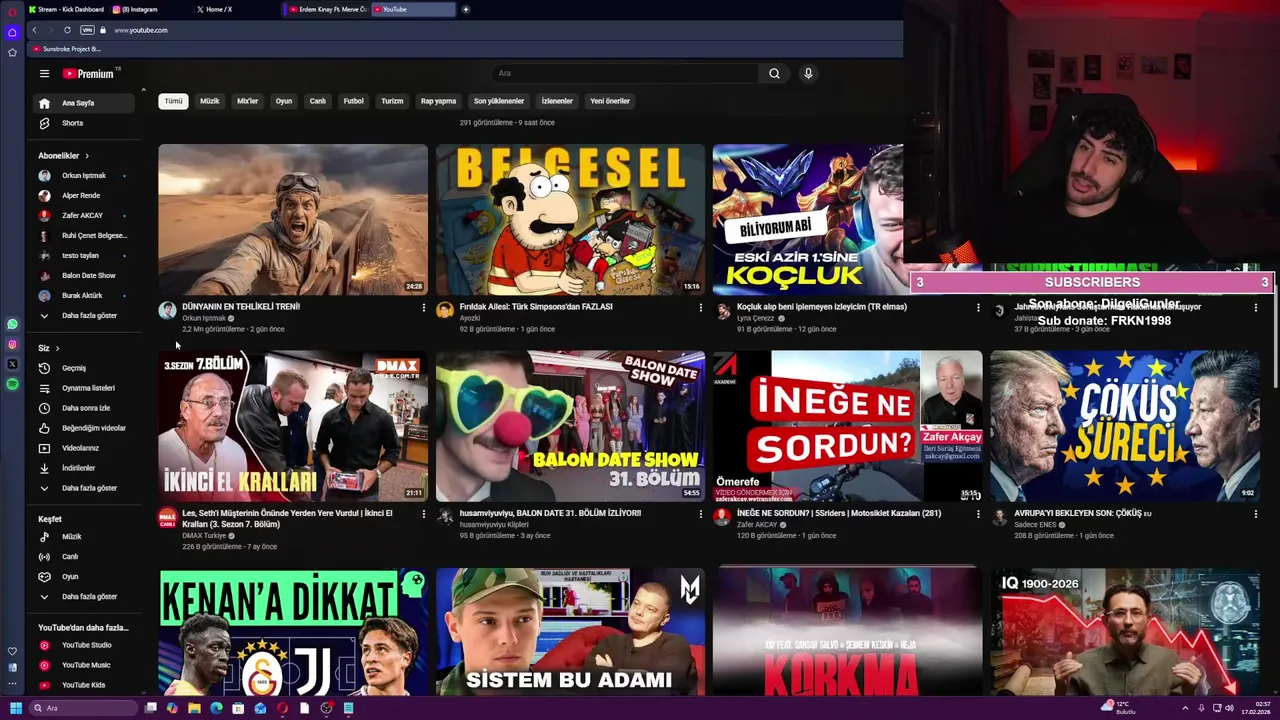1280x720 pixels.
Task: Open YouTube Music link
Action: click(84, 665)
